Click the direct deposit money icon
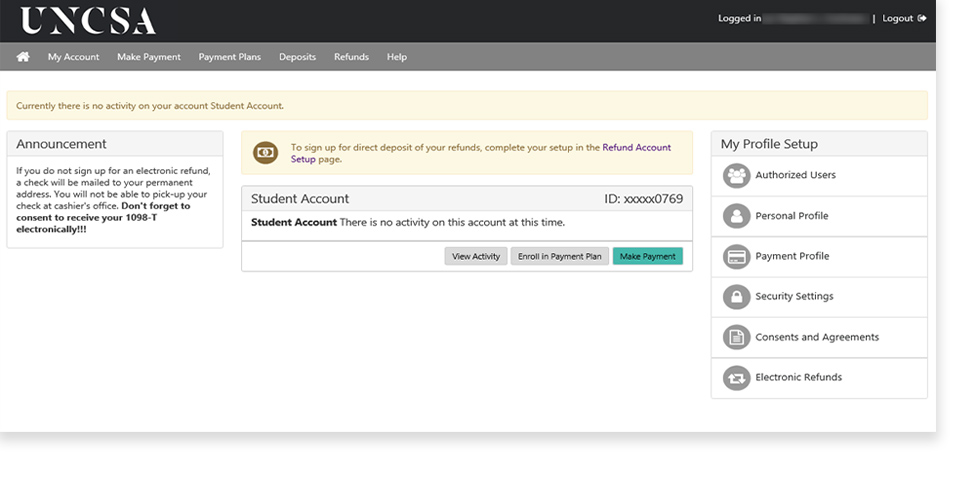Image resolution: width=960 pixels, height=480 pixels. click(265, 152)
